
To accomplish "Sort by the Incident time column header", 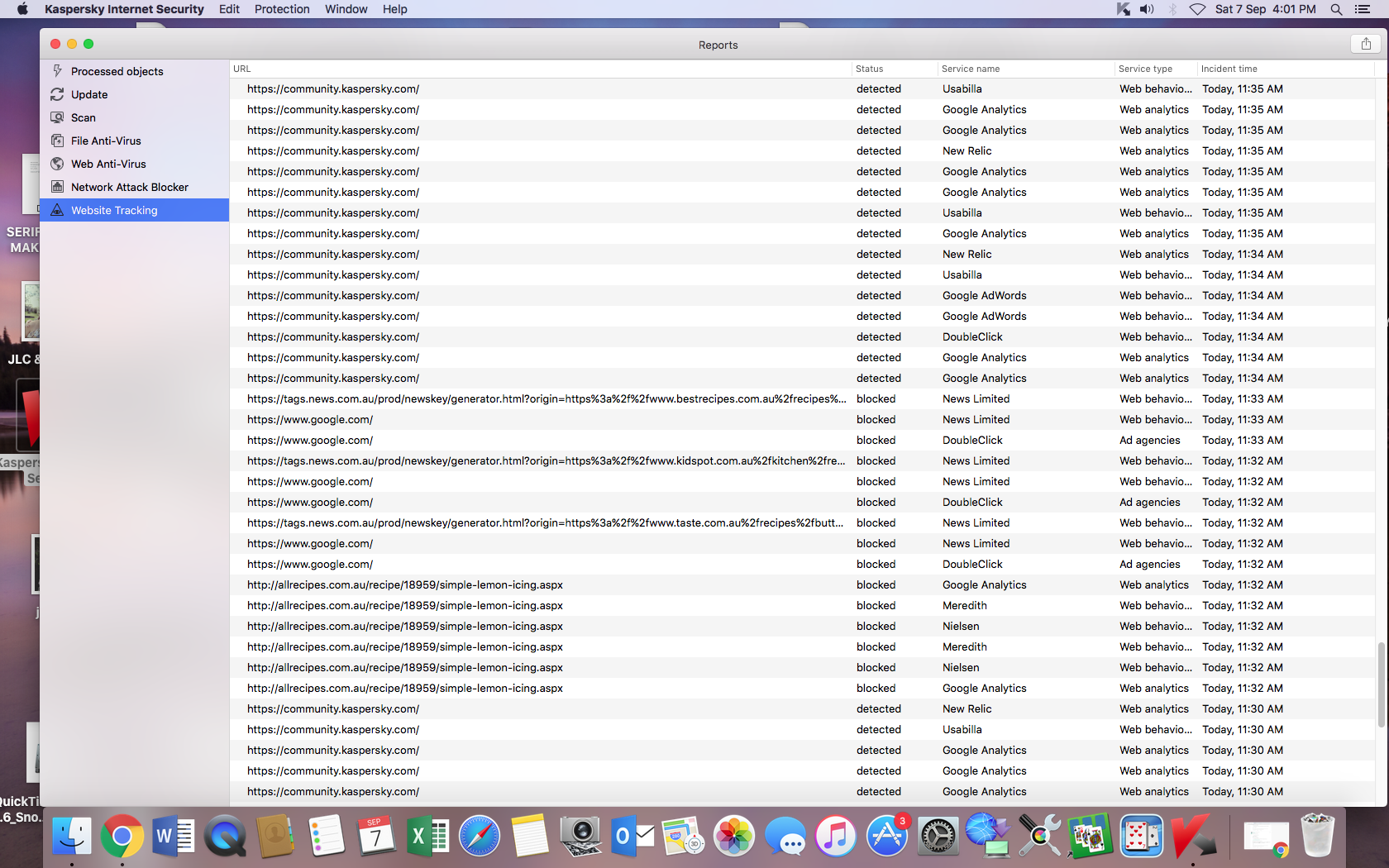I will [x=1285, y=69].
